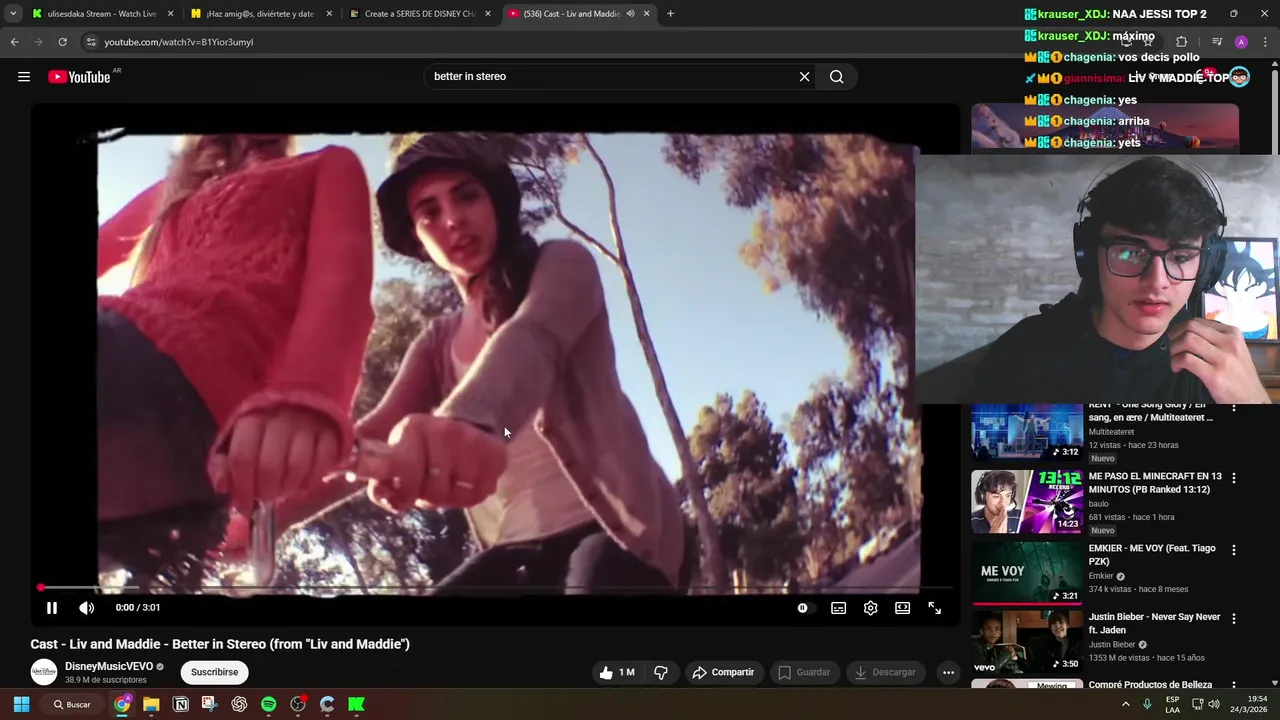Open the DisneyMusicVEVO channel avatar

pyautogui.click(x=44, y=672)
